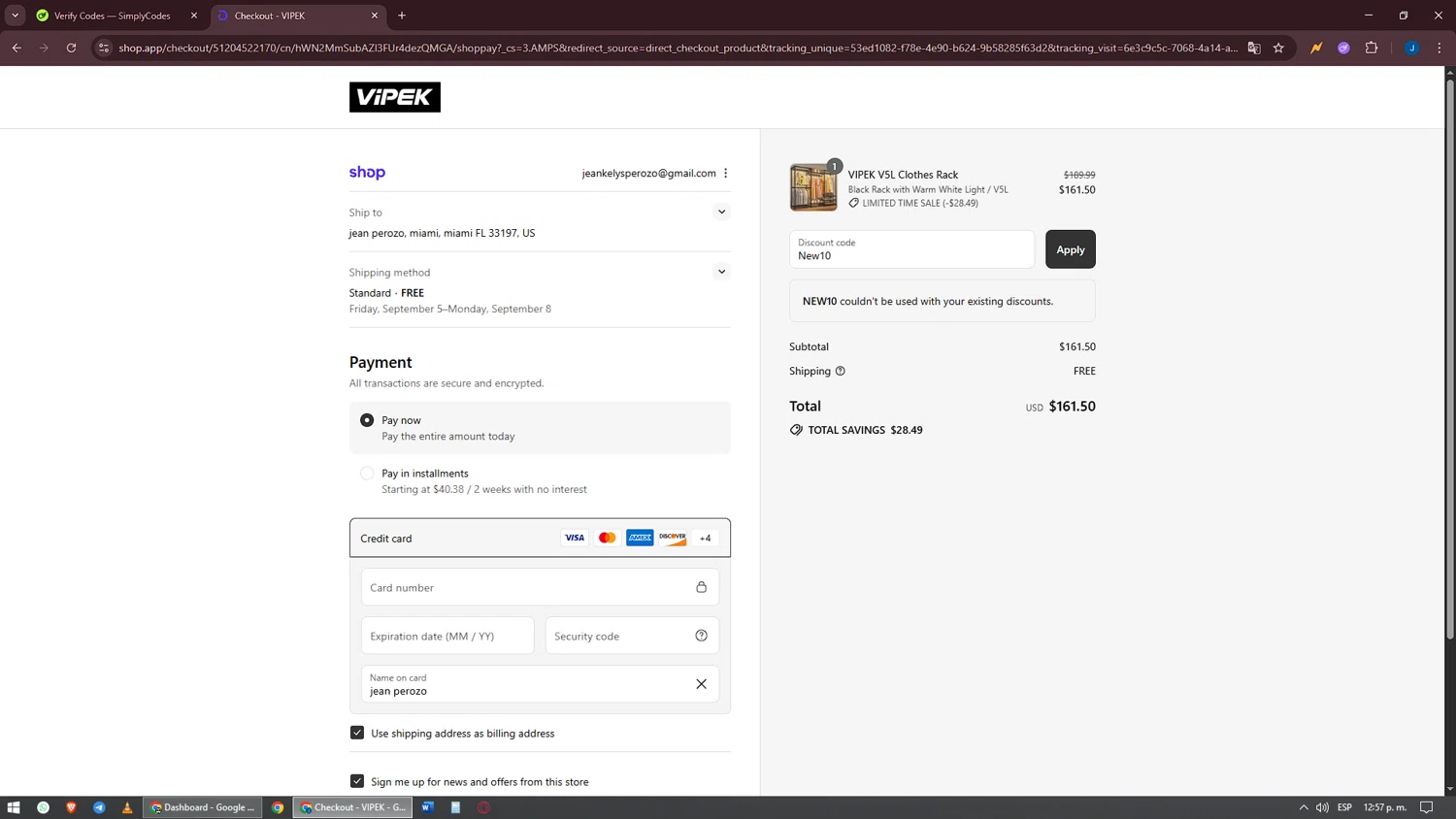The width and height of the screenshot is (1456, 819).
Task: Open Chrome profile avatar
Action: [1411, 48]
